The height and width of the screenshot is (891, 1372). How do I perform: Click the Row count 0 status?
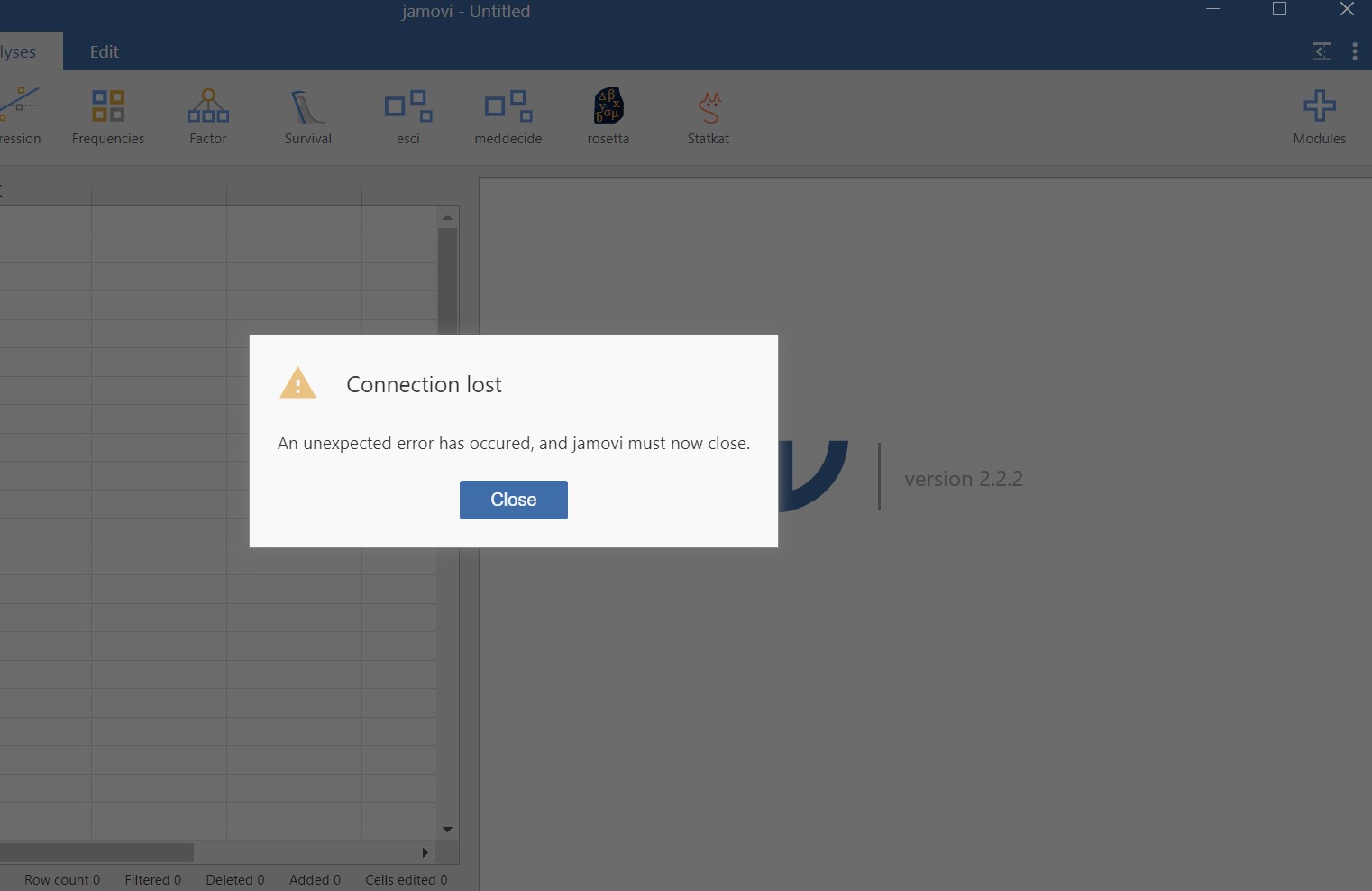tap(62, 880)
